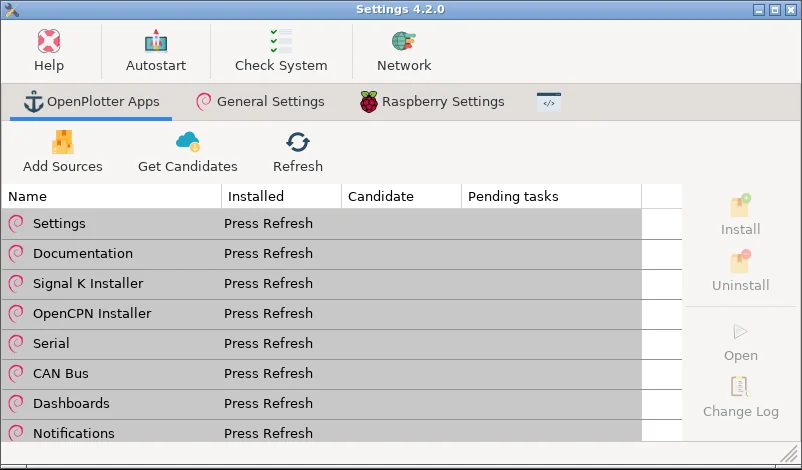Image resolution: width=802 pixels, height=470 pixels.
Task: Click the Pending tasks column header
Action: (x=551, y=196)
